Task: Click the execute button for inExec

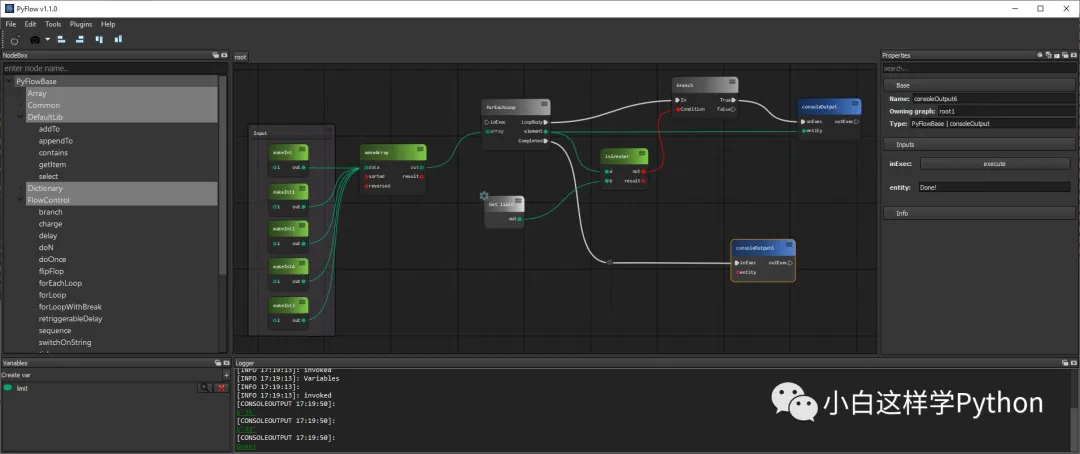Action: coord(994,164)
